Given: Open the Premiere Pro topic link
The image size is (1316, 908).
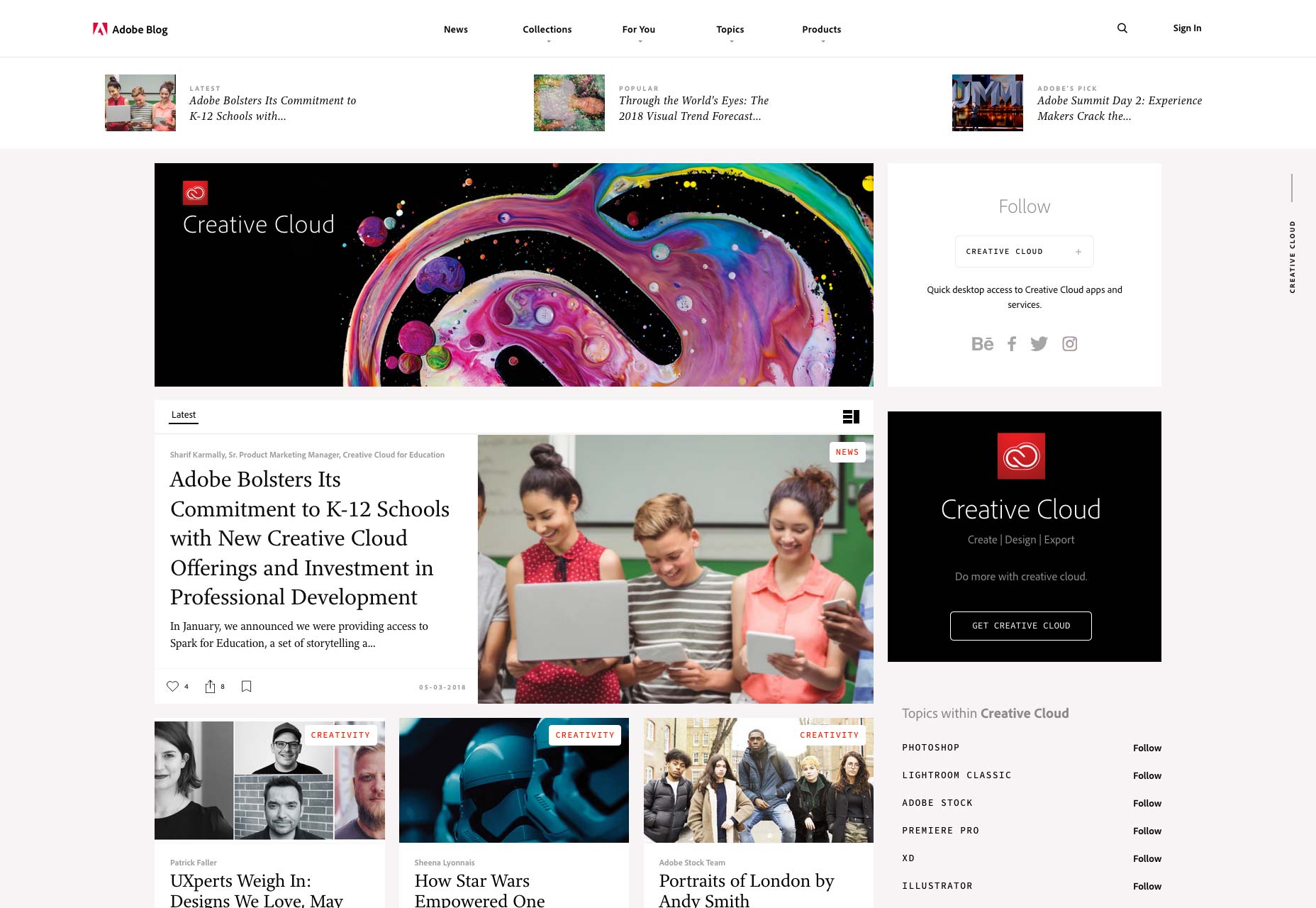Looking at the screenshot, I should pos(940,831).
